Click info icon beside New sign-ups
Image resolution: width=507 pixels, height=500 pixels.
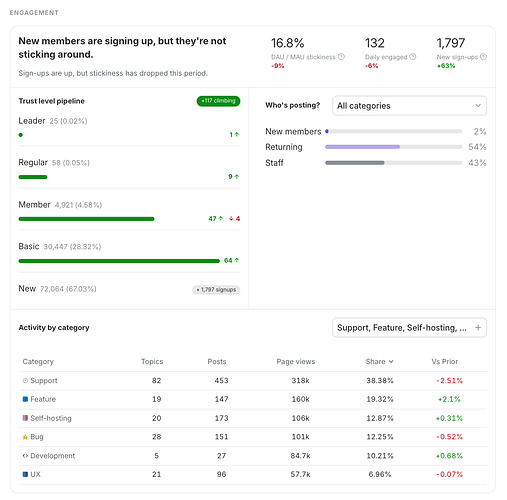(483, 57)
